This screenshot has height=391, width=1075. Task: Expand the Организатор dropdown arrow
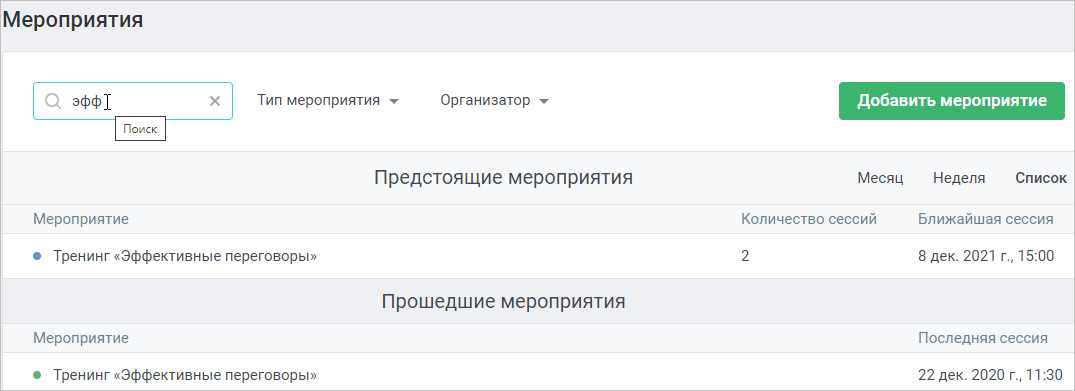[544, 102]
